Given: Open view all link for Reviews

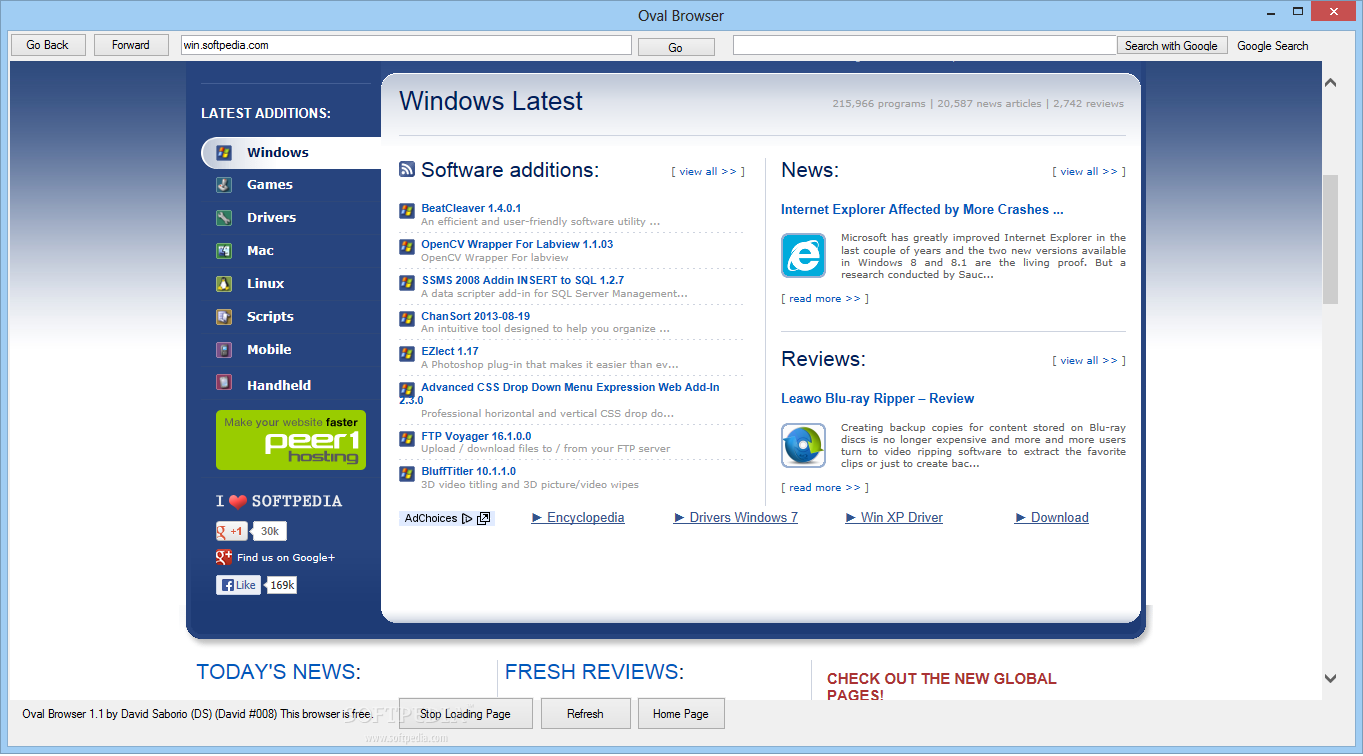Looking at the screenshot, I should pos(1089,361).
